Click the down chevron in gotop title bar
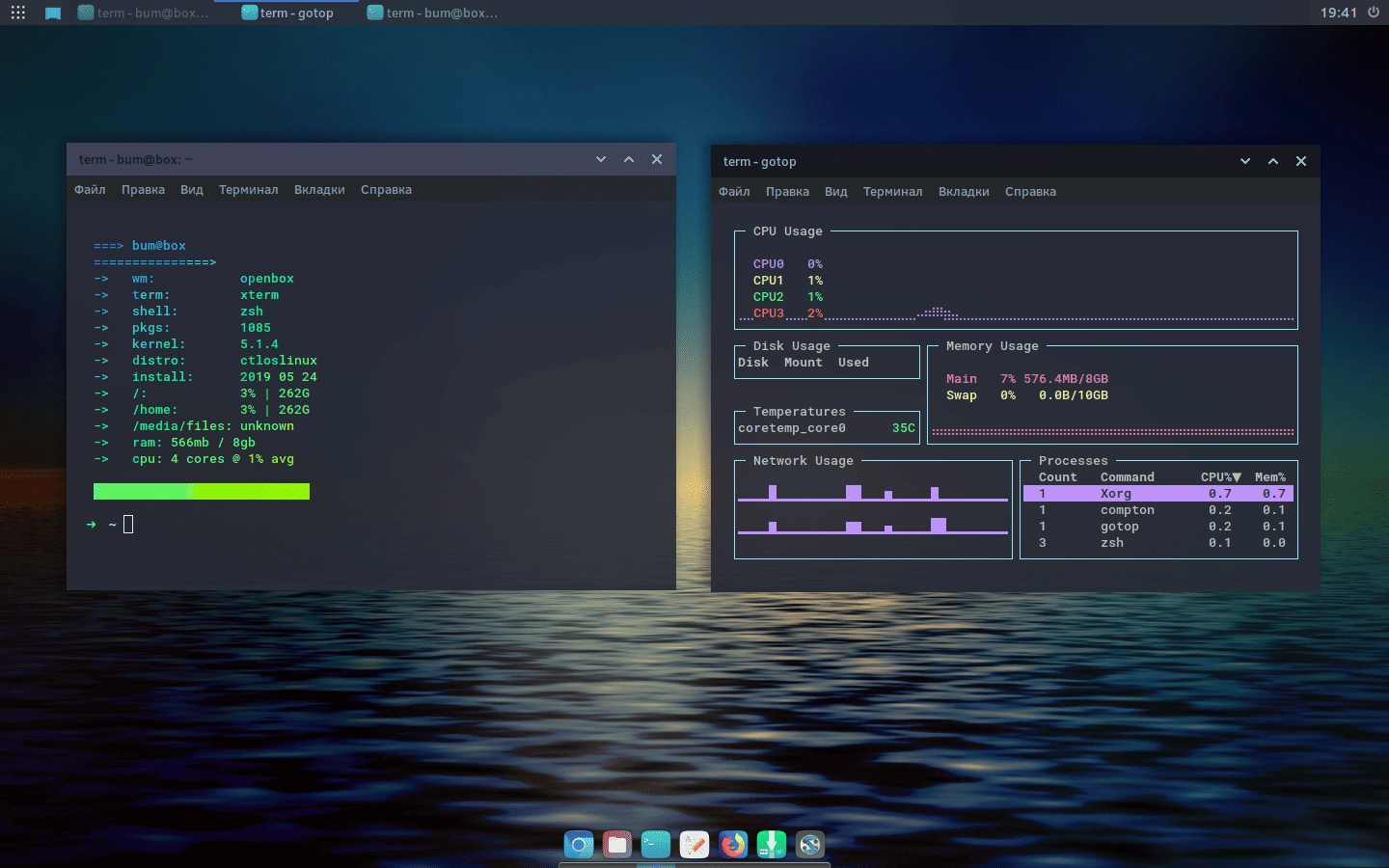The image size is (1389, 868). click(x=1245, y=161)
